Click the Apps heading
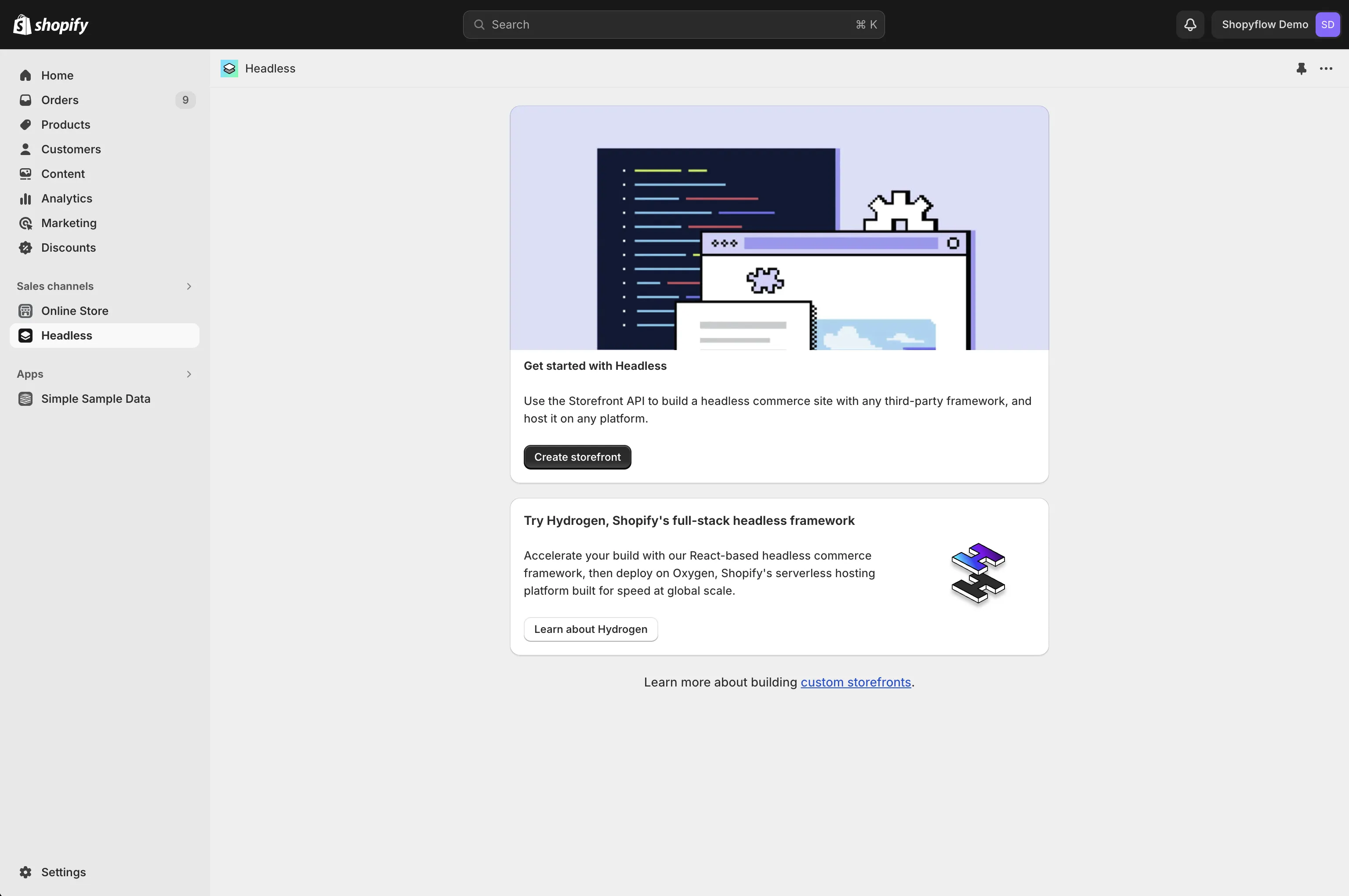1349x896 pixels. click(30, 374)
